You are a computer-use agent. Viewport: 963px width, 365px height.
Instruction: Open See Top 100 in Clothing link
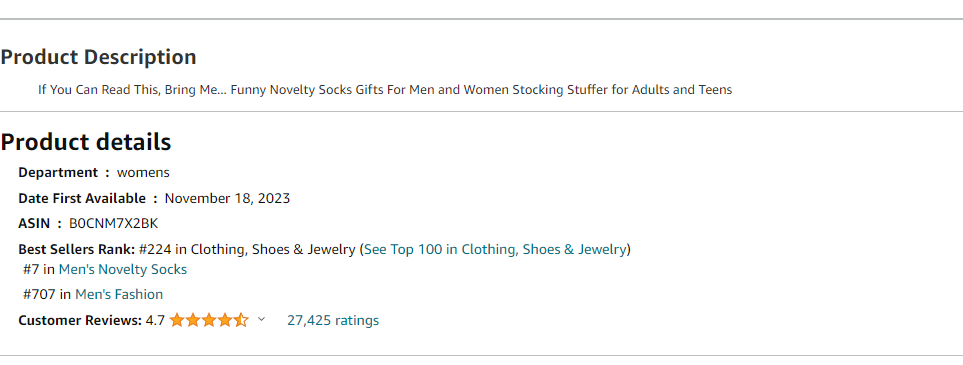495,249
